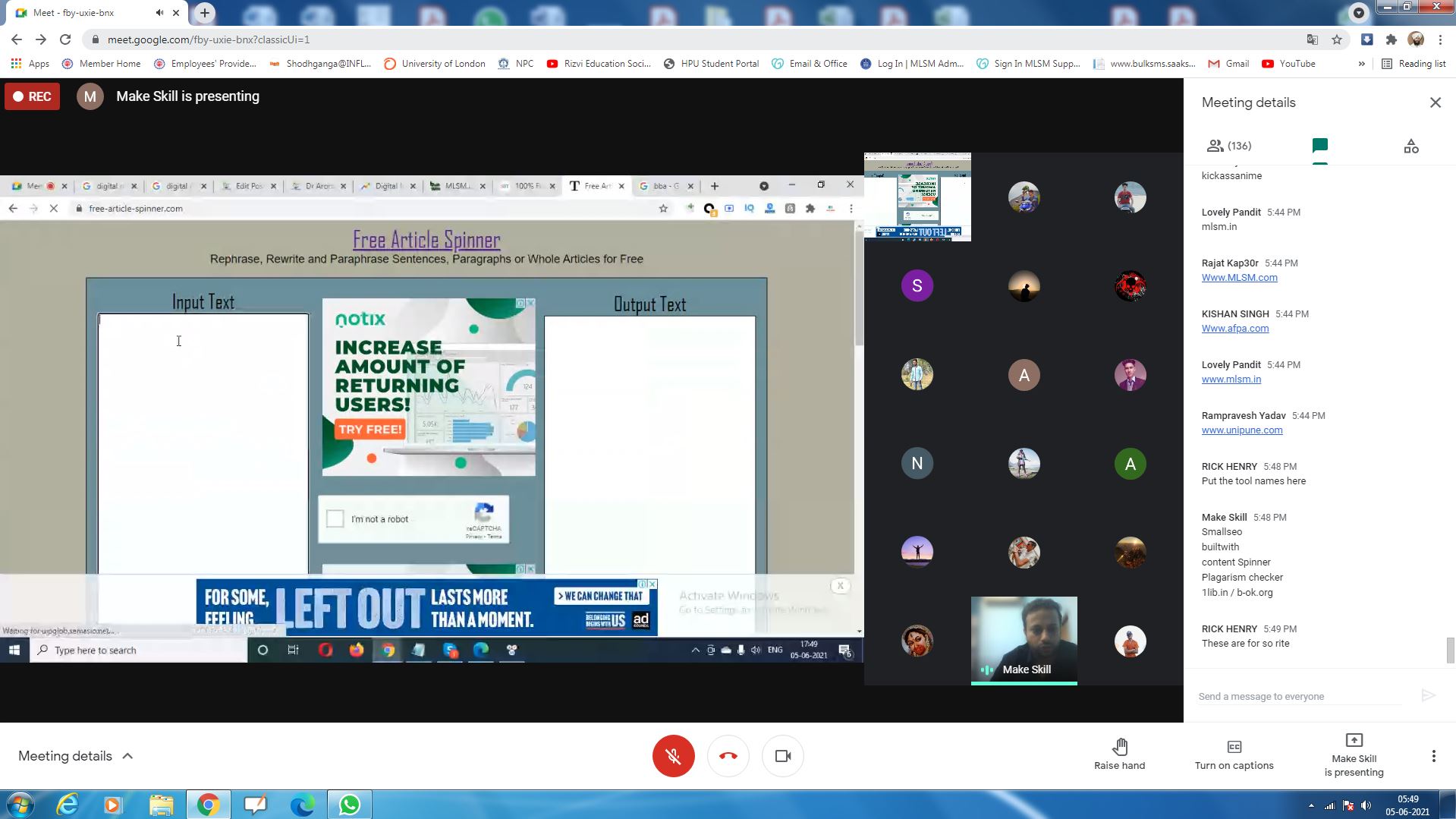The image size is (1456, 819).
Task: Open the Reading list
Action: click(x=1414, y=64)
